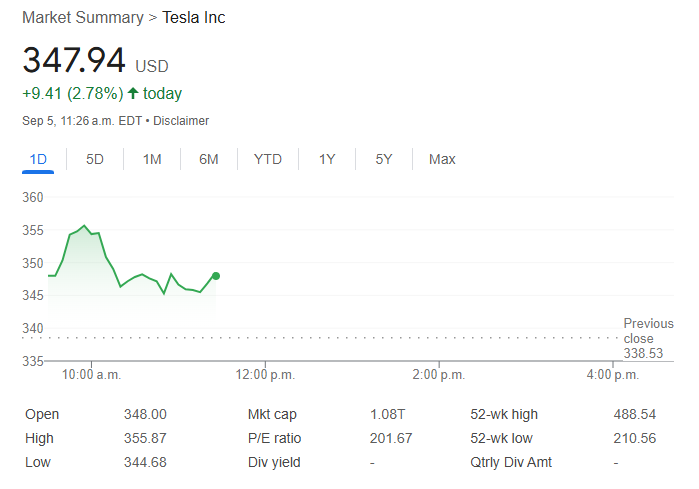Viewport: 699px width, 489px height.
Task: Click the Market Summary breadcrumb link
Action: click(82, 18)
